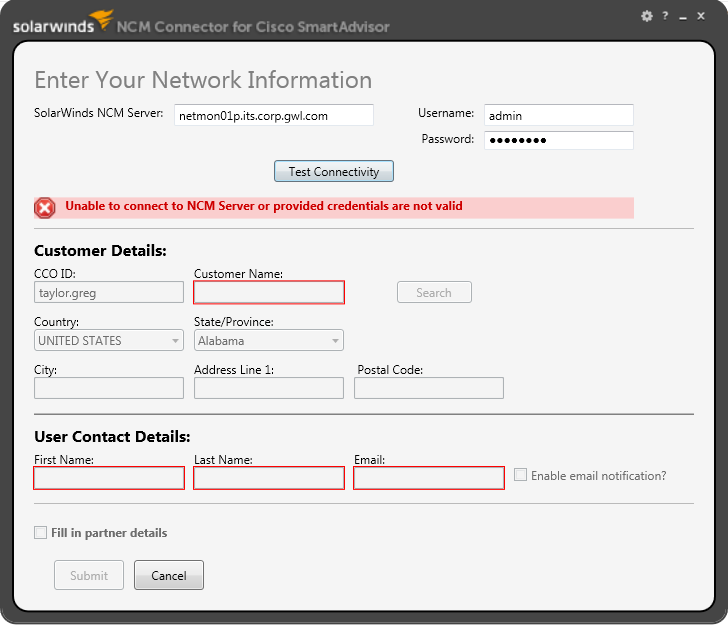Open settings via the gear icon
Viewport: 728px width, 625px height.
[x=647, y=16]
